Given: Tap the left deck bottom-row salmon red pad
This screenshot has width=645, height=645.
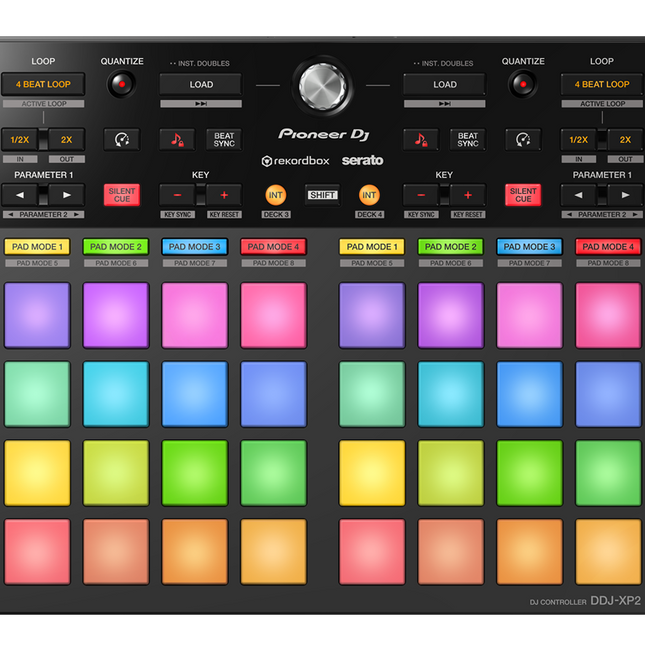Looking at the screenshot, I should (x=37, y=552).
